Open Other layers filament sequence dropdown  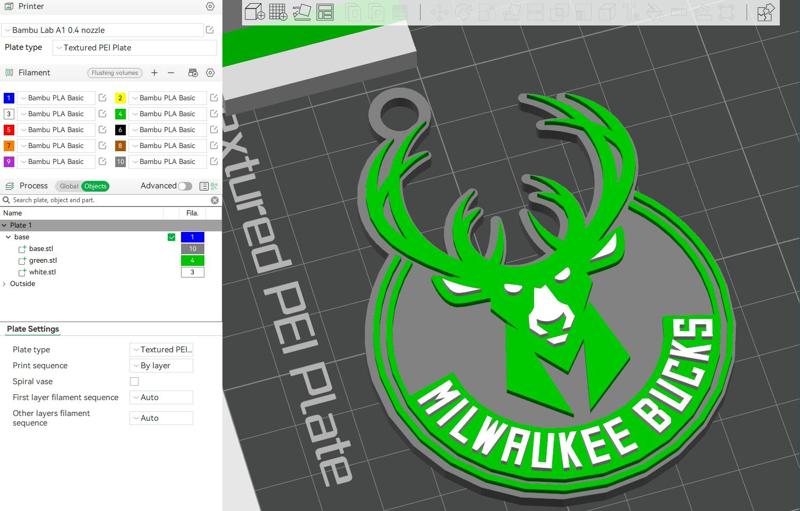(161, 418)
